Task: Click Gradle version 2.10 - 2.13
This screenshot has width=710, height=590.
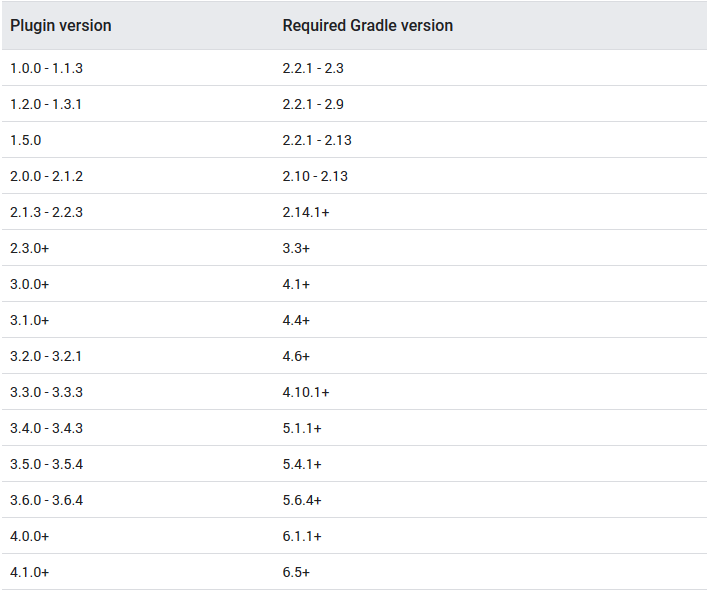Action: (x=315, y=176)
